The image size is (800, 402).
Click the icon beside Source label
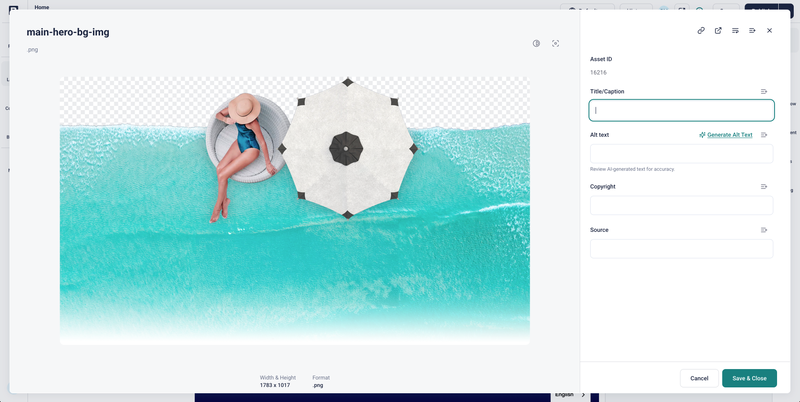tap(764, 230)
